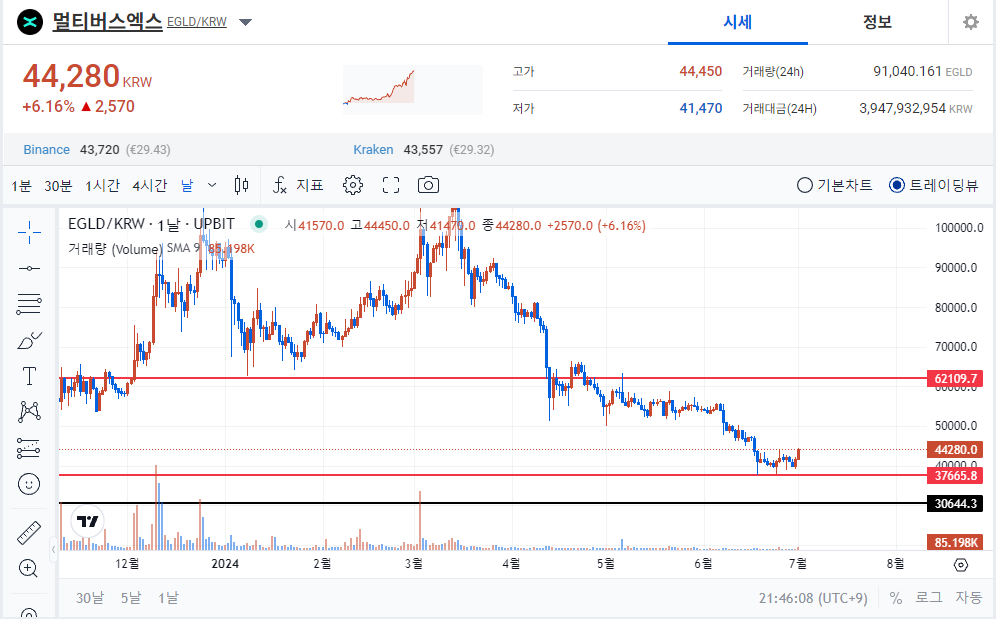Click the chart snapshot camera icon
This screenshot has width=996, height=619.
click(x=429, y=185)
